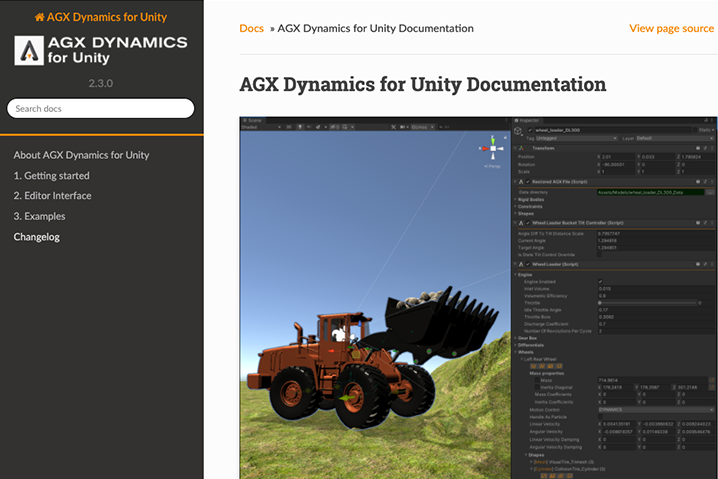Click the orientation gizmo lock icon
The width and height of the screenshot is (718, 479).
click(x=505, y=137)
